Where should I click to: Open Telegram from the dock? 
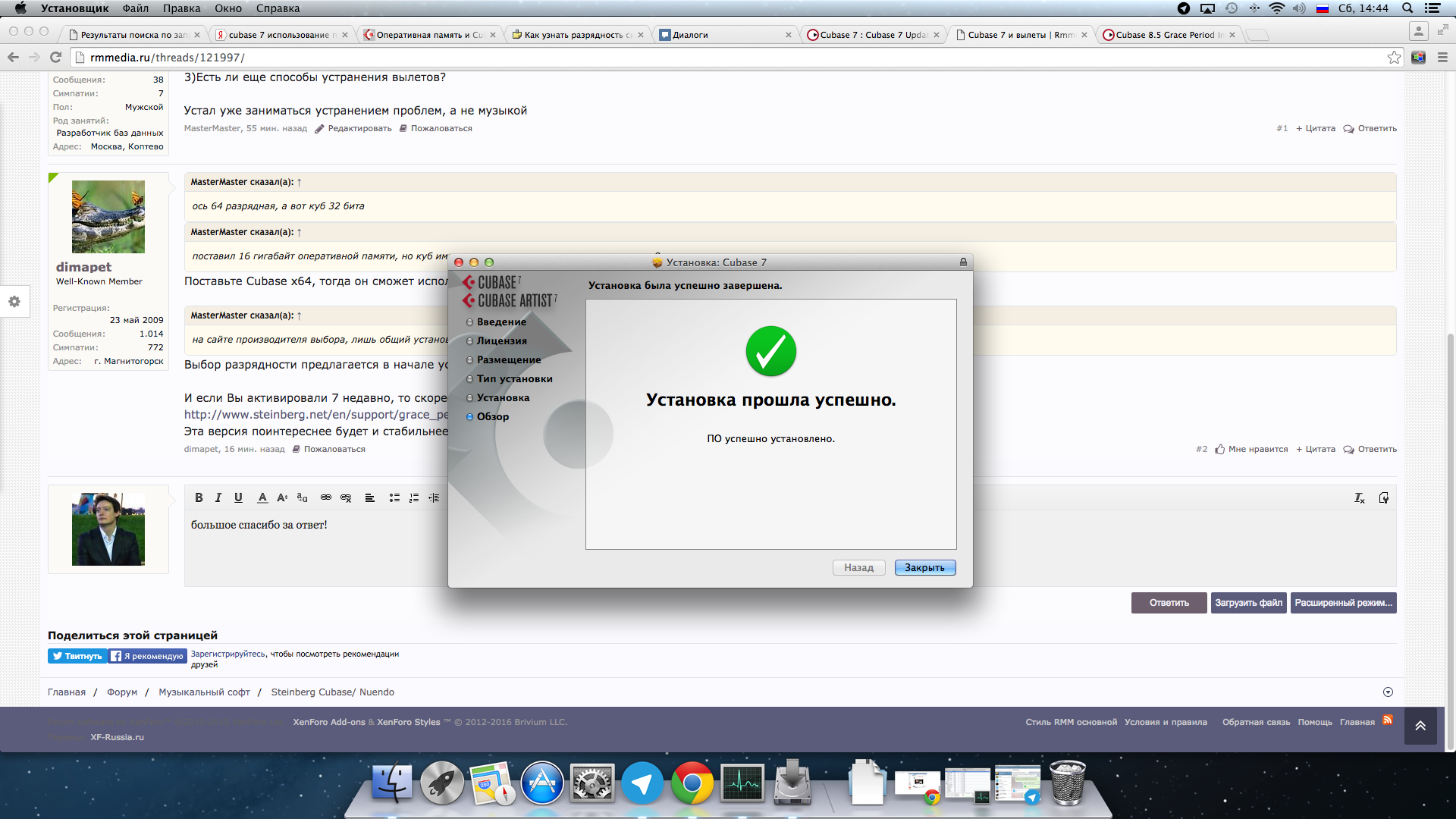click(642, 783)
